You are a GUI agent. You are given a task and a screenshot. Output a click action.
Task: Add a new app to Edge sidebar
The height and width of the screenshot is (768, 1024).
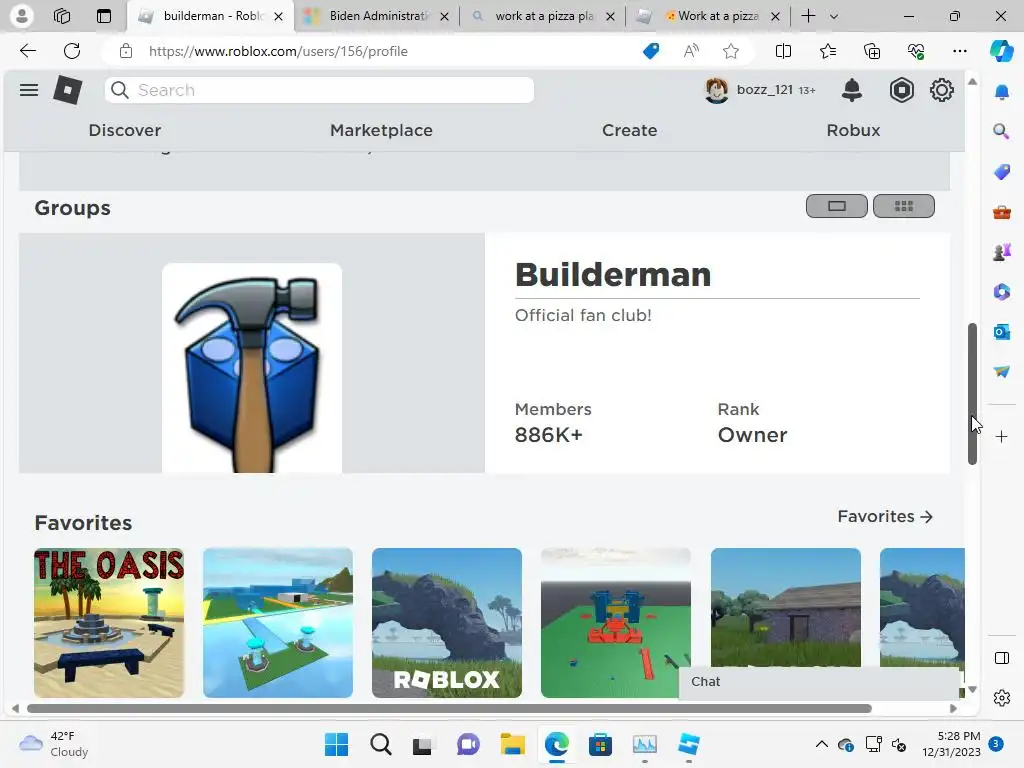[x=1001, y=436]
